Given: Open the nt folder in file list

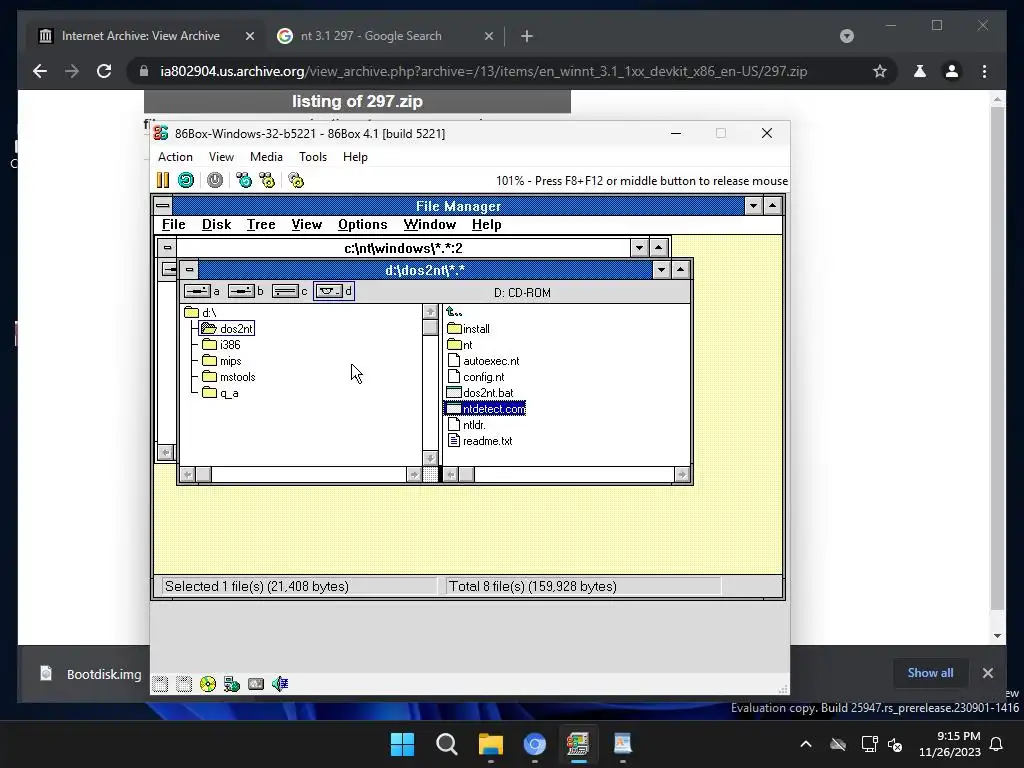Looking at the screenshot, I should [460, 345].
